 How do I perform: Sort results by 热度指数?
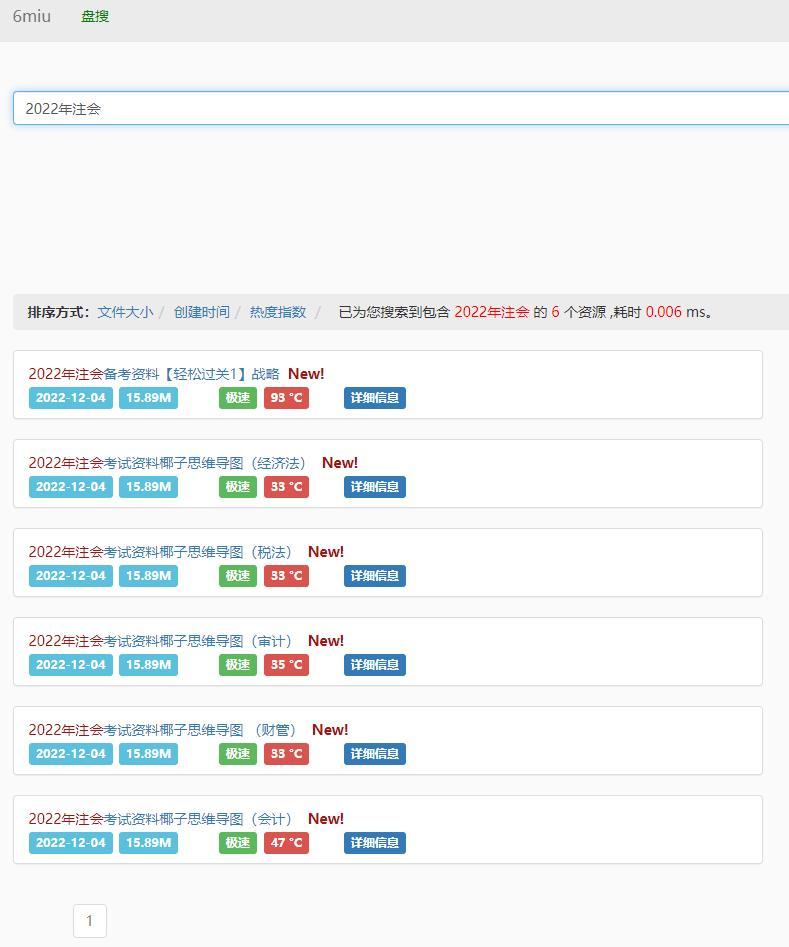[x=278, y=312]
